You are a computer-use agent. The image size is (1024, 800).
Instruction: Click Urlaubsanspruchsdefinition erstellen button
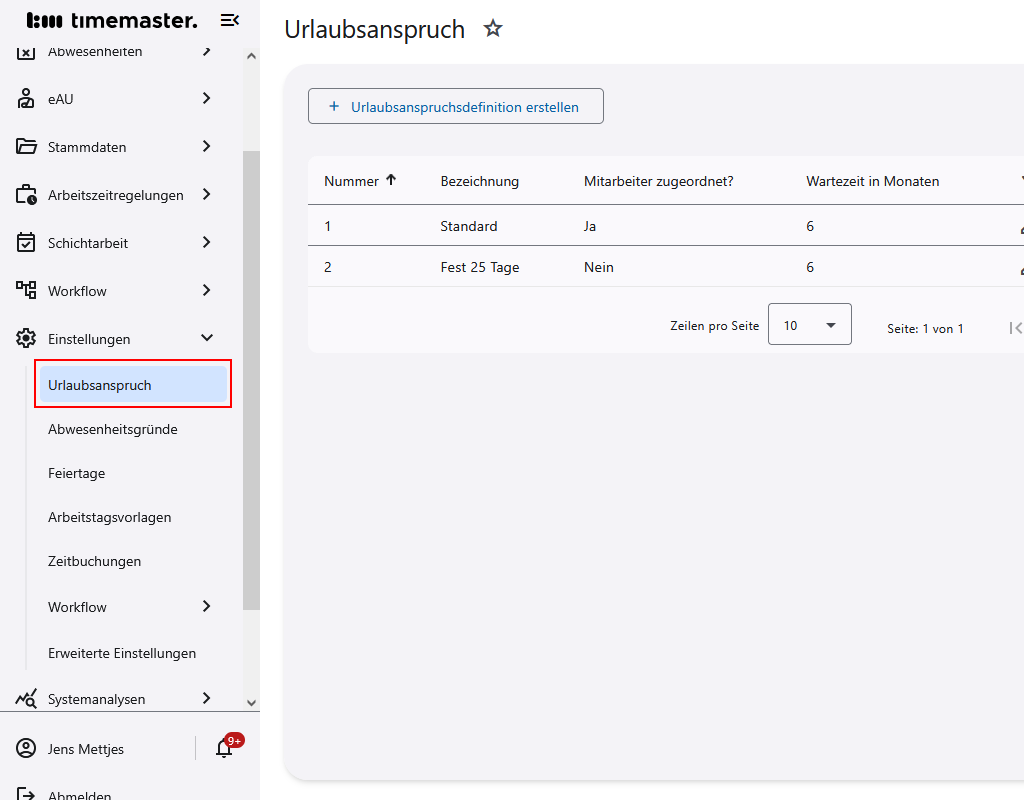point(455,107)
